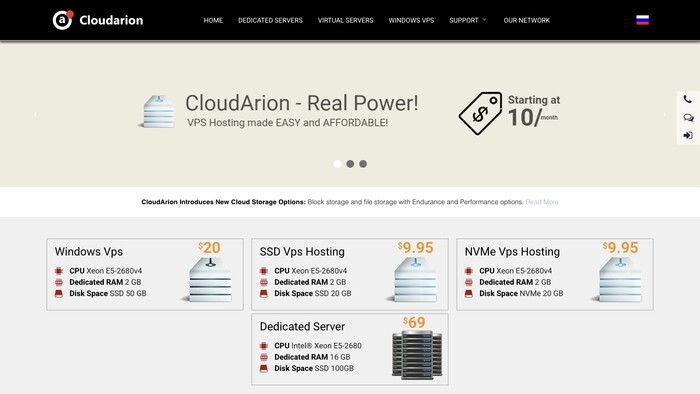Click the $69 Dedicated Server price
This screenshot has width=700, height=394.
pos(414,323)
